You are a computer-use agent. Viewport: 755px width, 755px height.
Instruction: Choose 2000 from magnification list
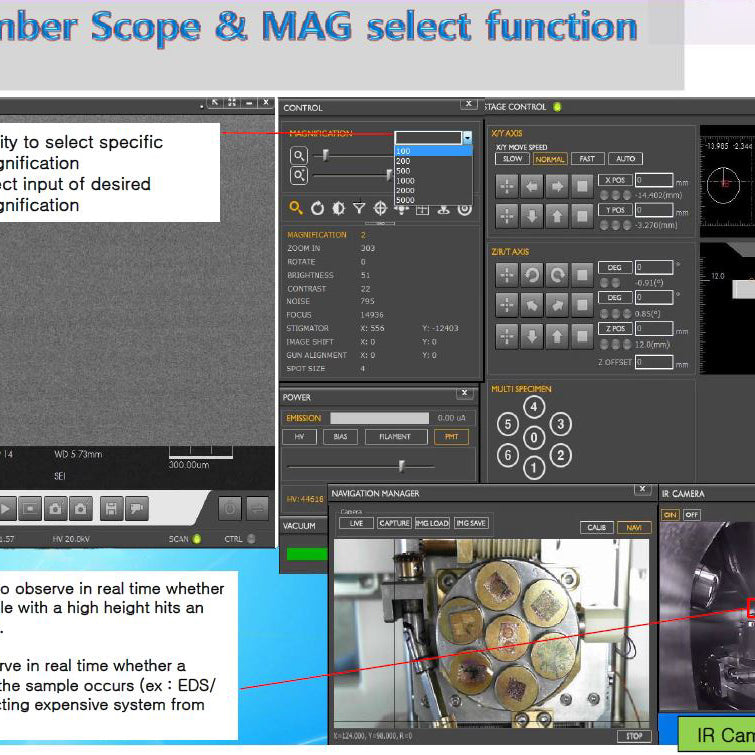(433, 191)
